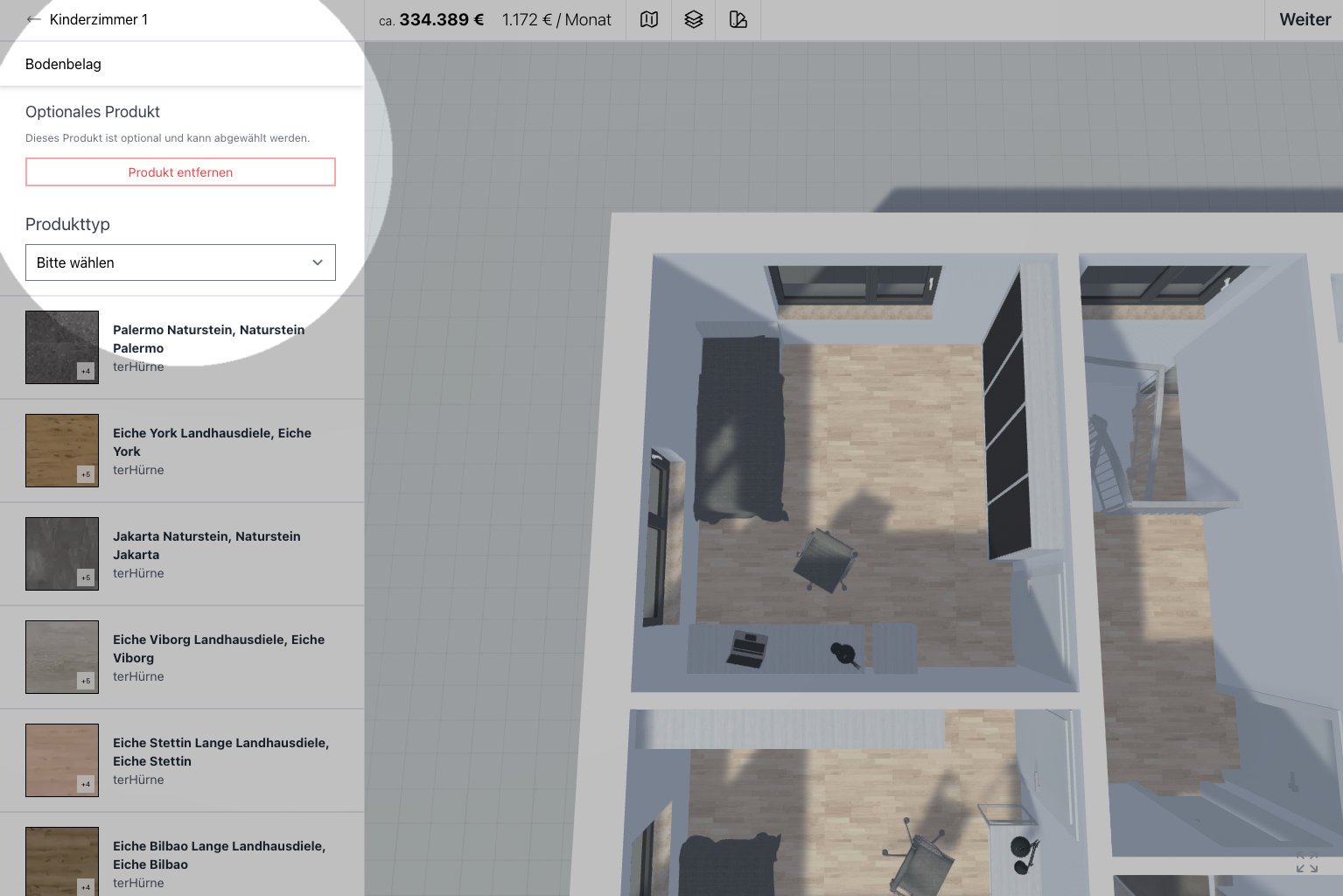The width and height of the screenshot is (1343, 896).
Task: Open the material swatch icon in toolbar
Action: click(738, 19)
